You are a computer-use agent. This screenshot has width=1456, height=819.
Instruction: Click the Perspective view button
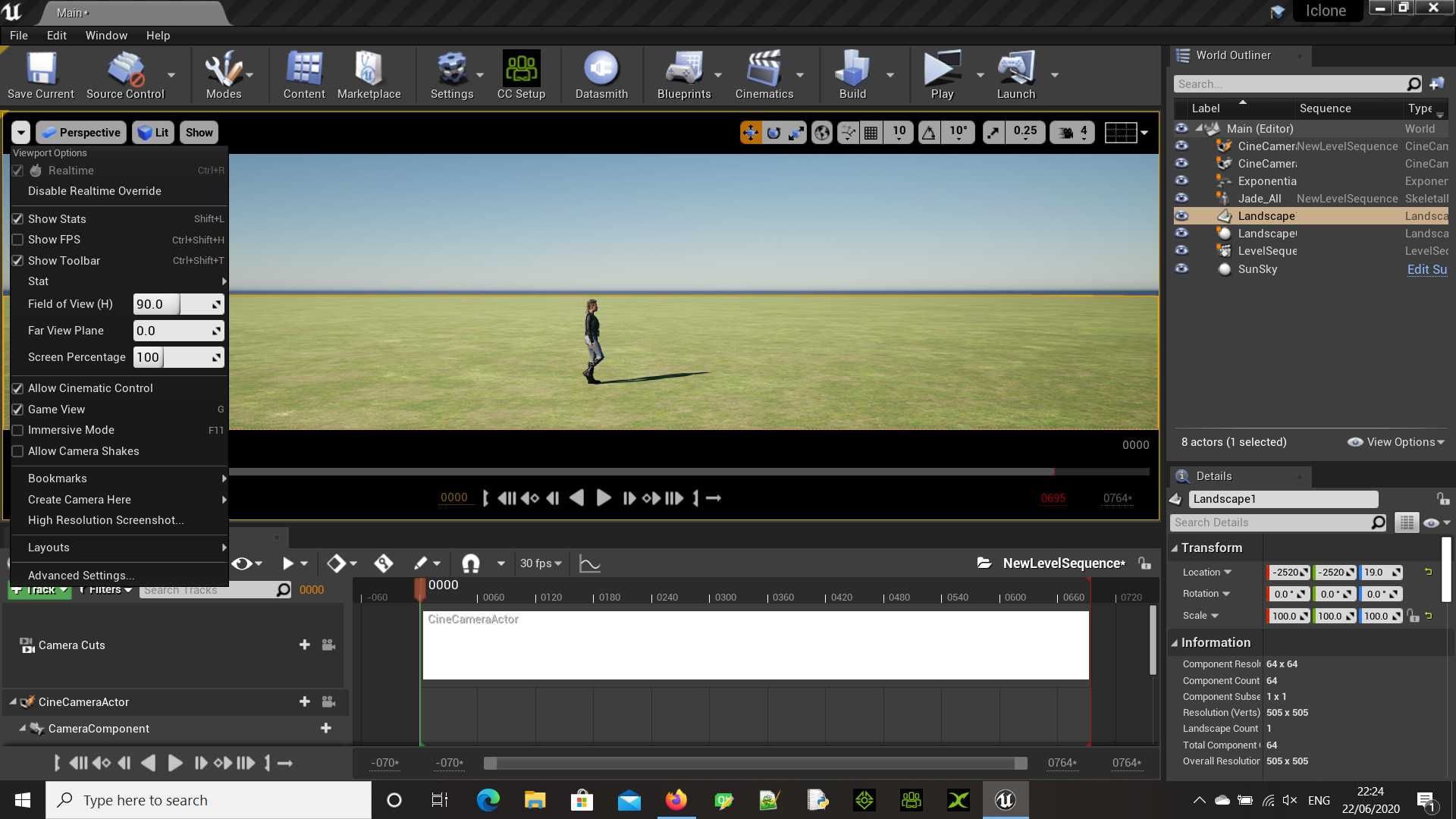point(81,133)
